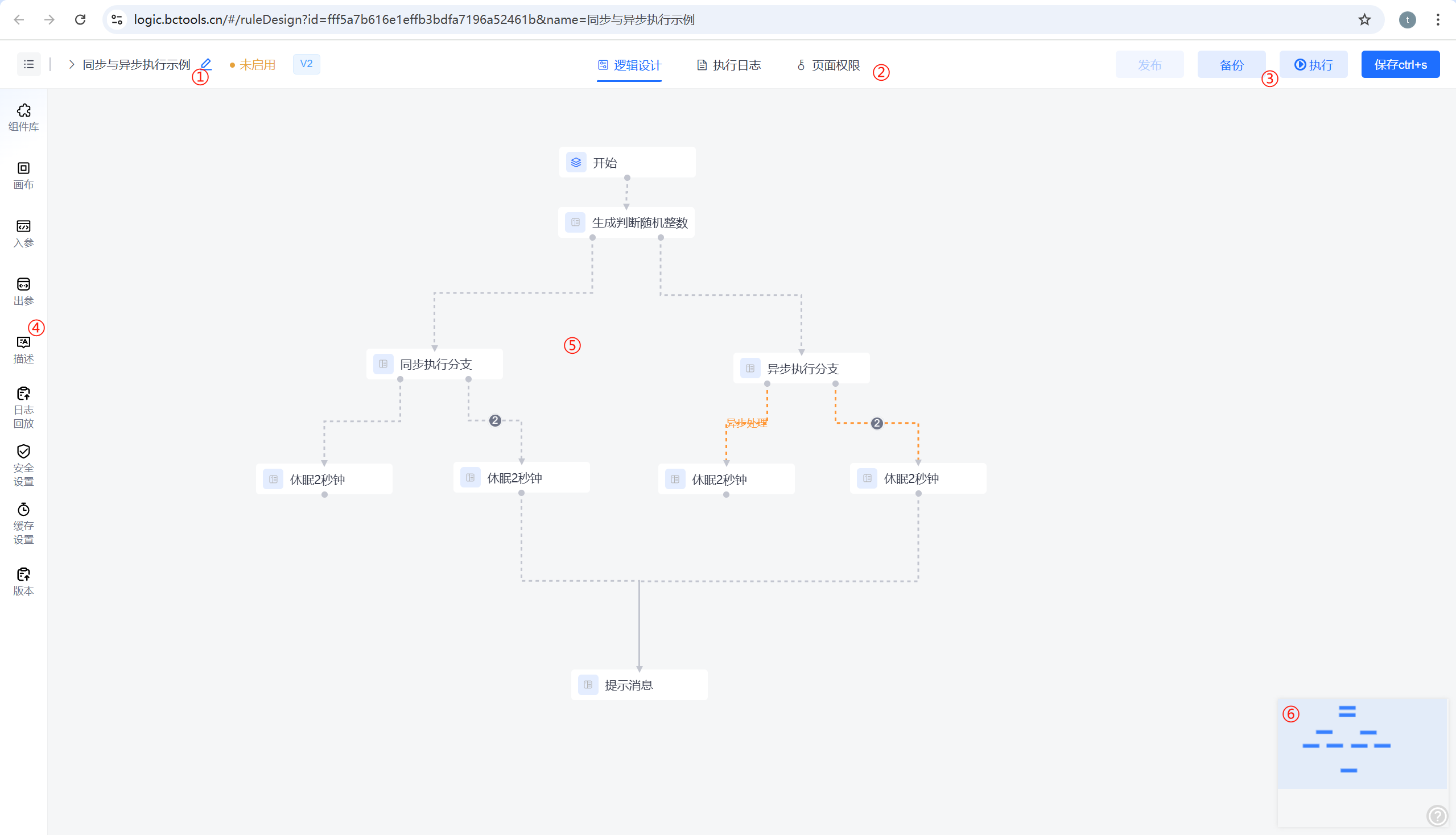Bookmark this page with the star icon

[x=1364, y=19]
